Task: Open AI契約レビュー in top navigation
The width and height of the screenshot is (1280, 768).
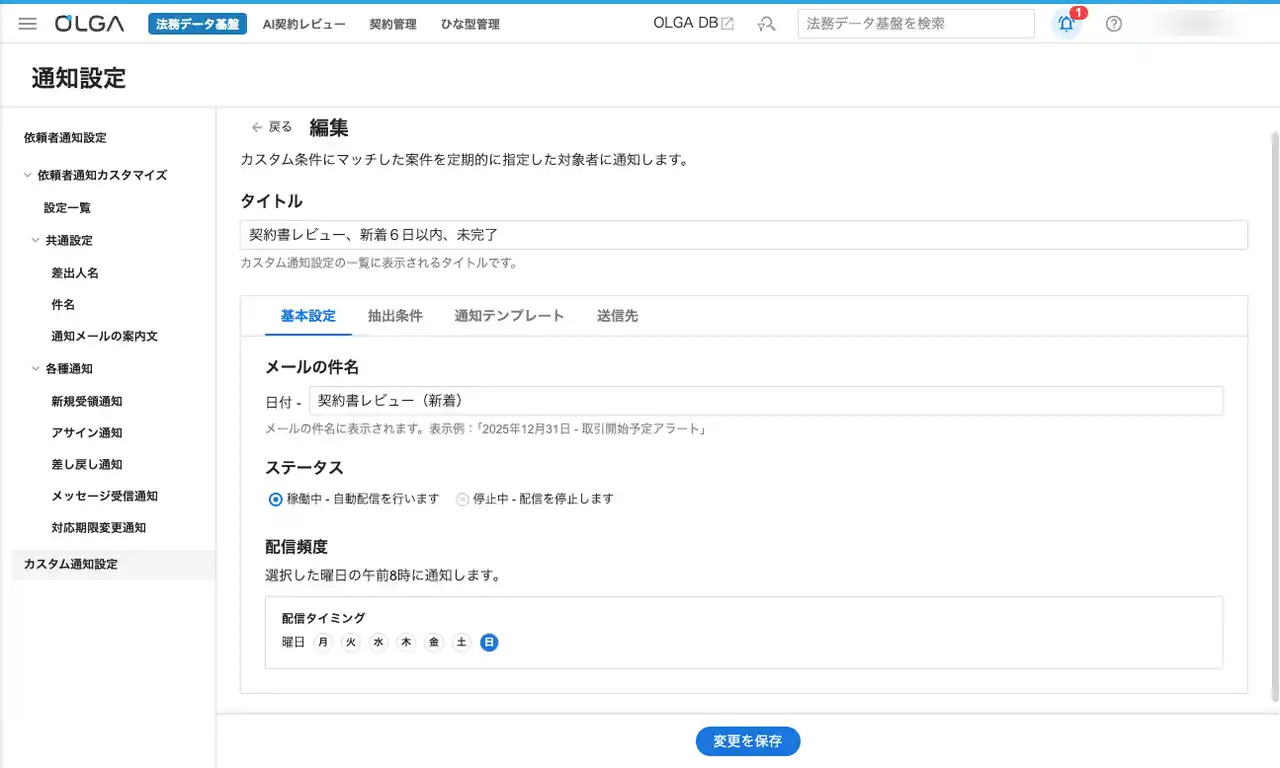Action: (304, 24)
